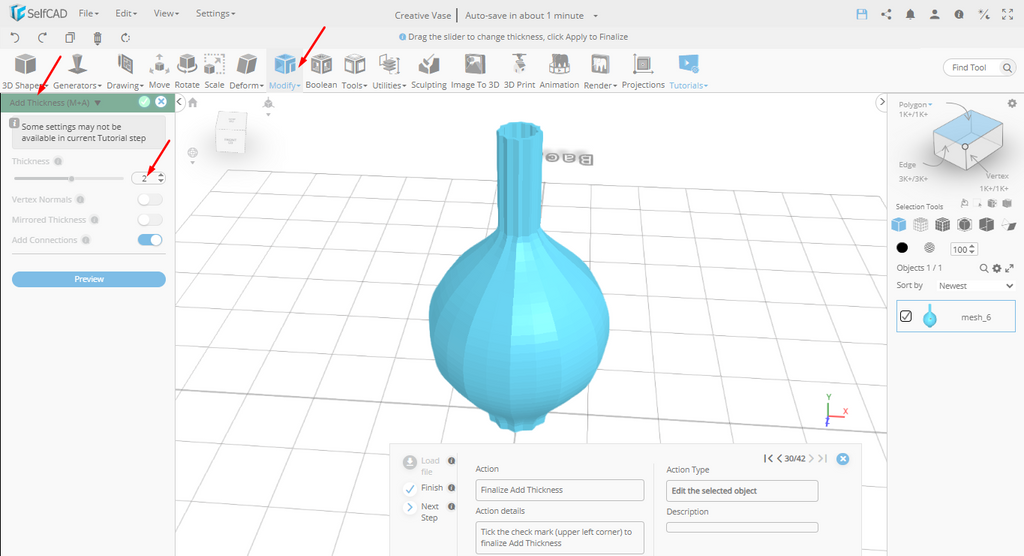1024x556 pixels.
Task: Open the Image To 3D tool
Action: pyautogui.click(x=475, y=72)
